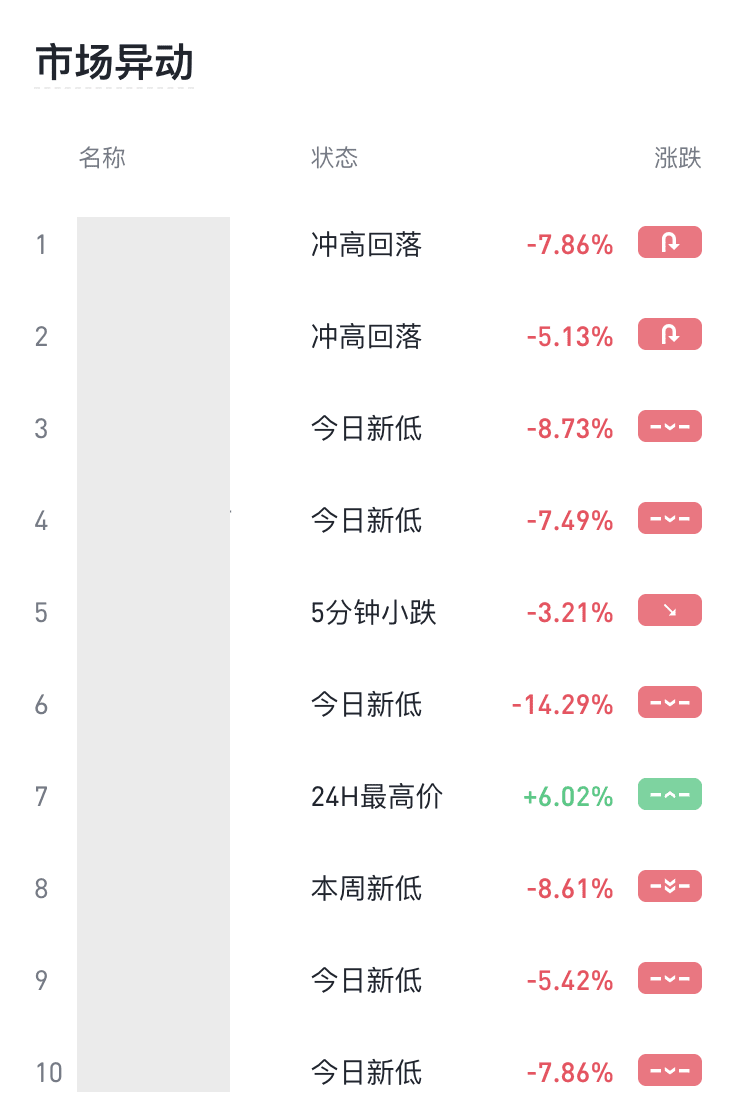The image size is (736, 1118).
Task: Tap the red low icon beside -14.29%
Action: point(669,703)
